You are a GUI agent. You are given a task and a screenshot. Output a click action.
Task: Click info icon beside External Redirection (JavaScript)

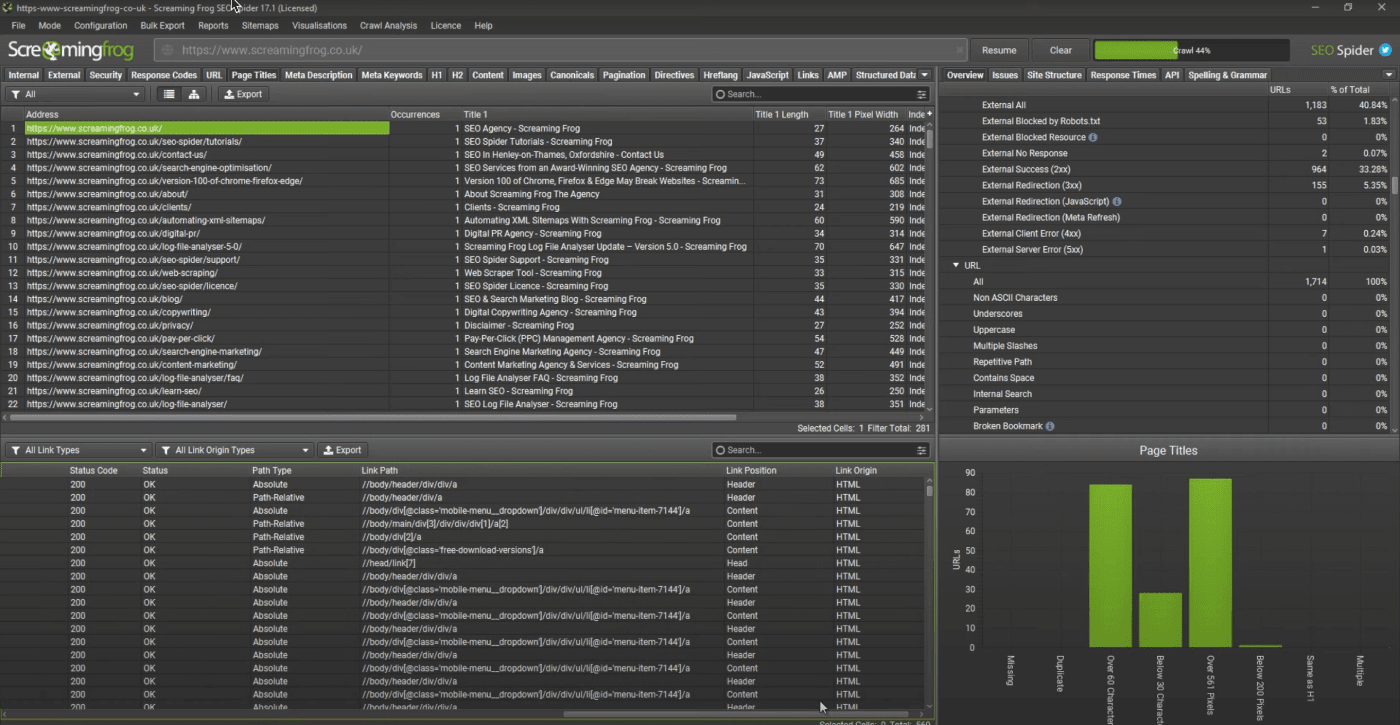pyautogui.click(x=1116, y=201)
